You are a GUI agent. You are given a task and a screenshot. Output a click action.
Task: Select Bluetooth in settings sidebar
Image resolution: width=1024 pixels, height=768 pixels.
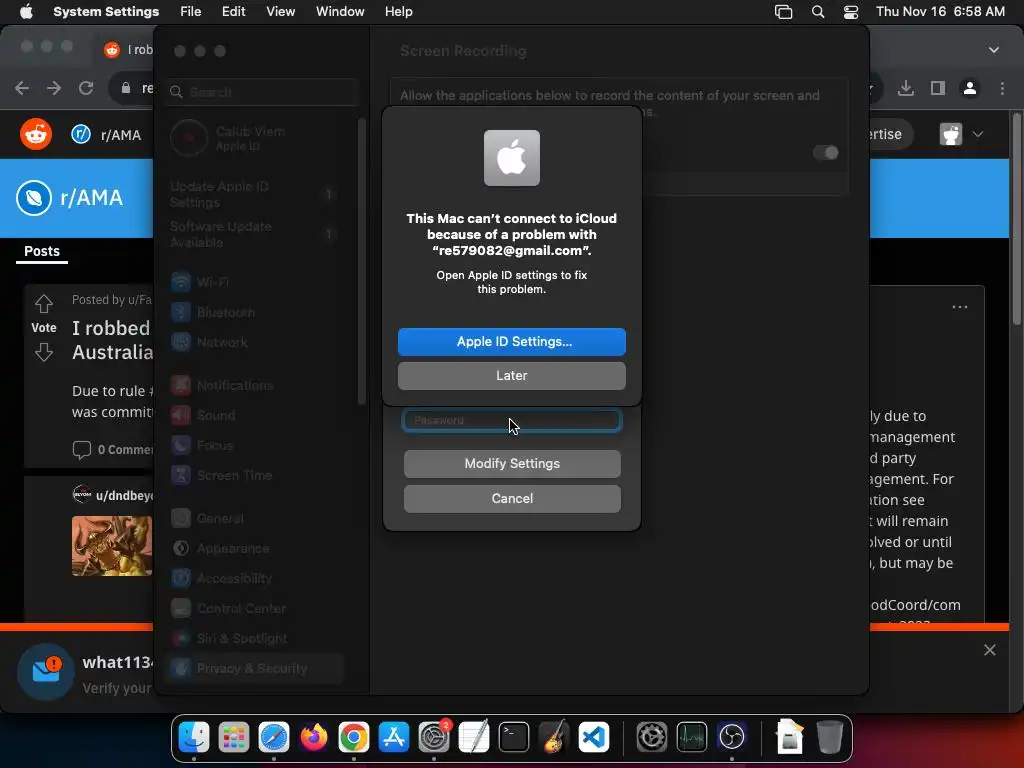[253, 312]
